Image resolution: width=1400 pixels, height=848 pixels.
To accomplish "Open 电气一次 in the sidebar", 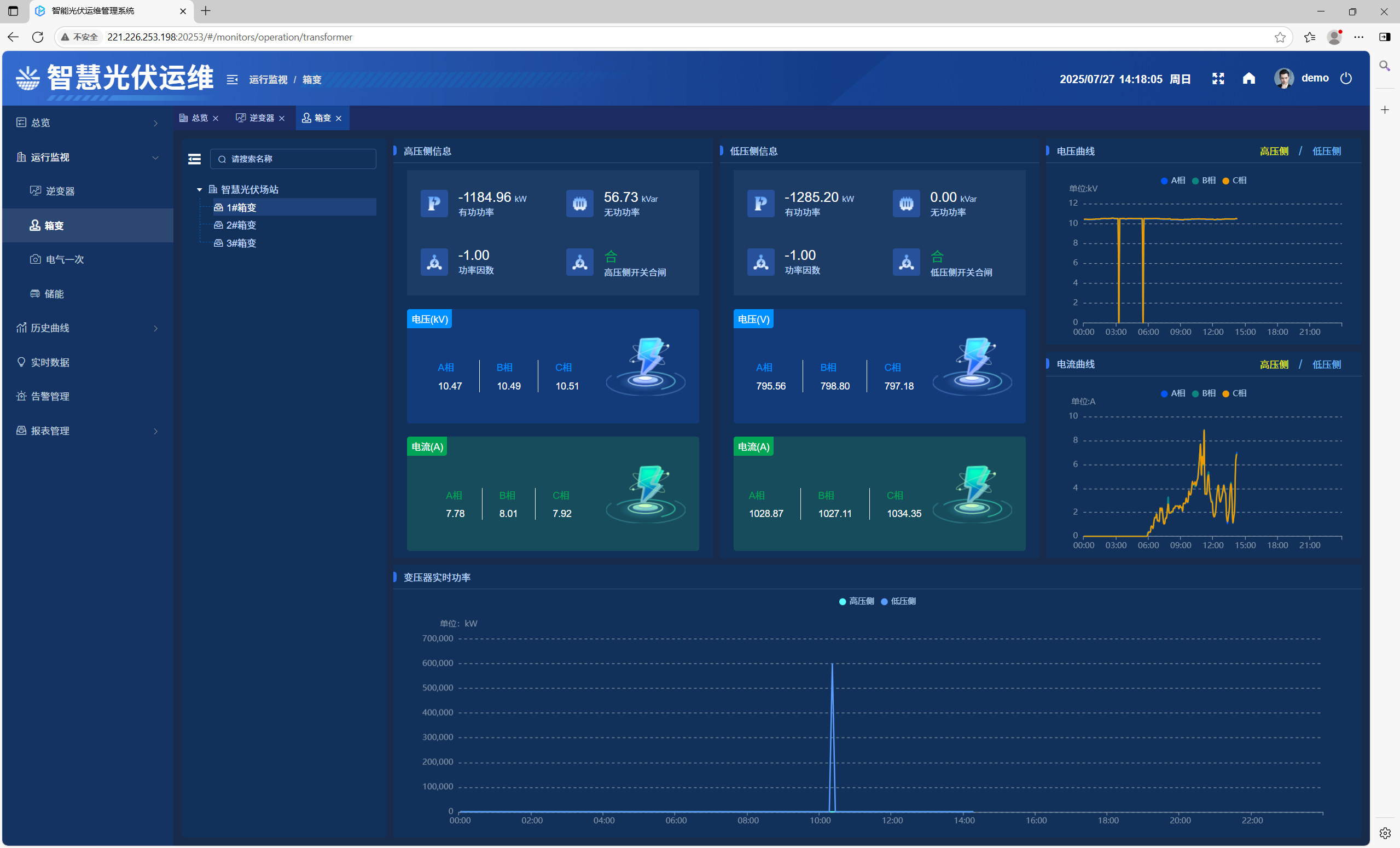I will 64,259.
